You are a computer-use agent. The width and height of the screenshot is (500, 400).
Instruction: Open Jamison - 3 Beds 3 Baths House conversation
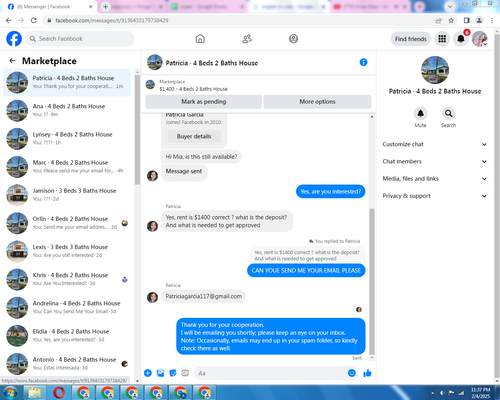pos(67,195)
